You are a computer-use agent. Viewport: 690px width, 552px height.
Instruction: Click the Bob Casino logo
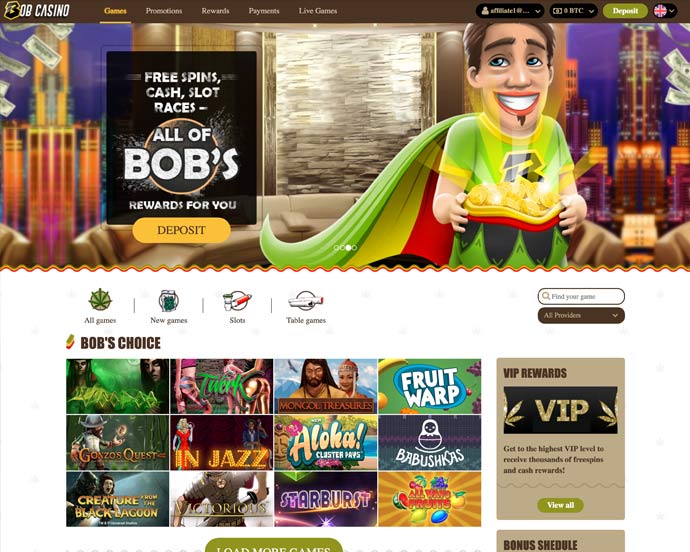coord(37,11)
